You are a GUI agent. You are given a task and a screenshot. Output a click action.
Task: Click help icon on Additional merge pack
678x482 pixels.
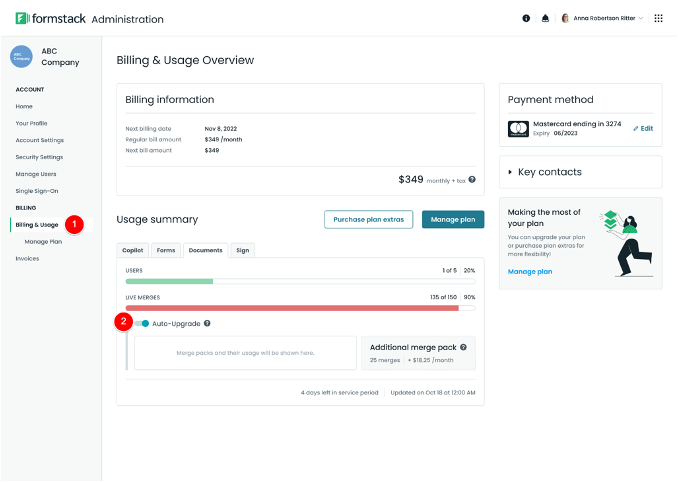point(463,347)
